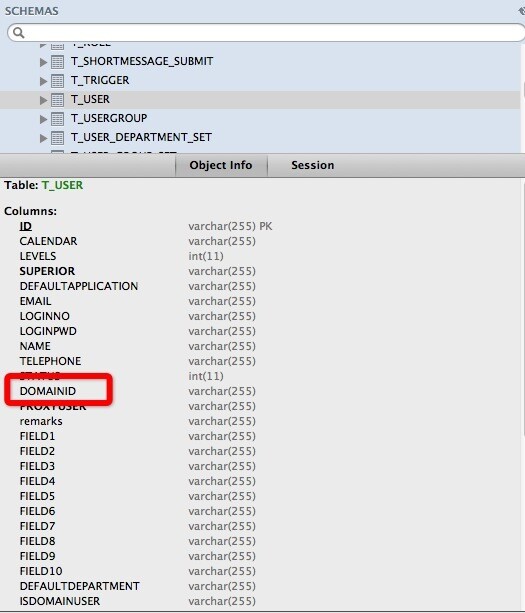Screen dimensions: 525x613
Task: Click table icon of T_TRIGGER
Action: (57, 81)
